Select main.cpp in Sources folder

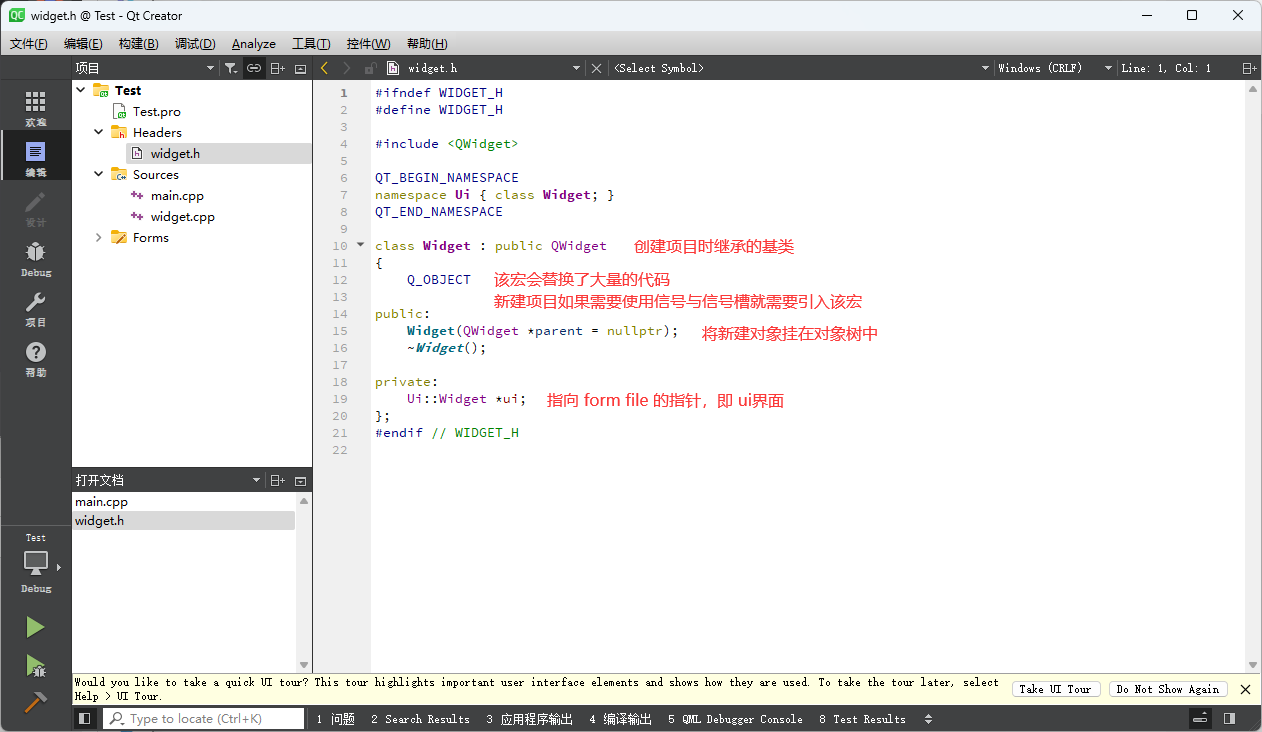176,195
